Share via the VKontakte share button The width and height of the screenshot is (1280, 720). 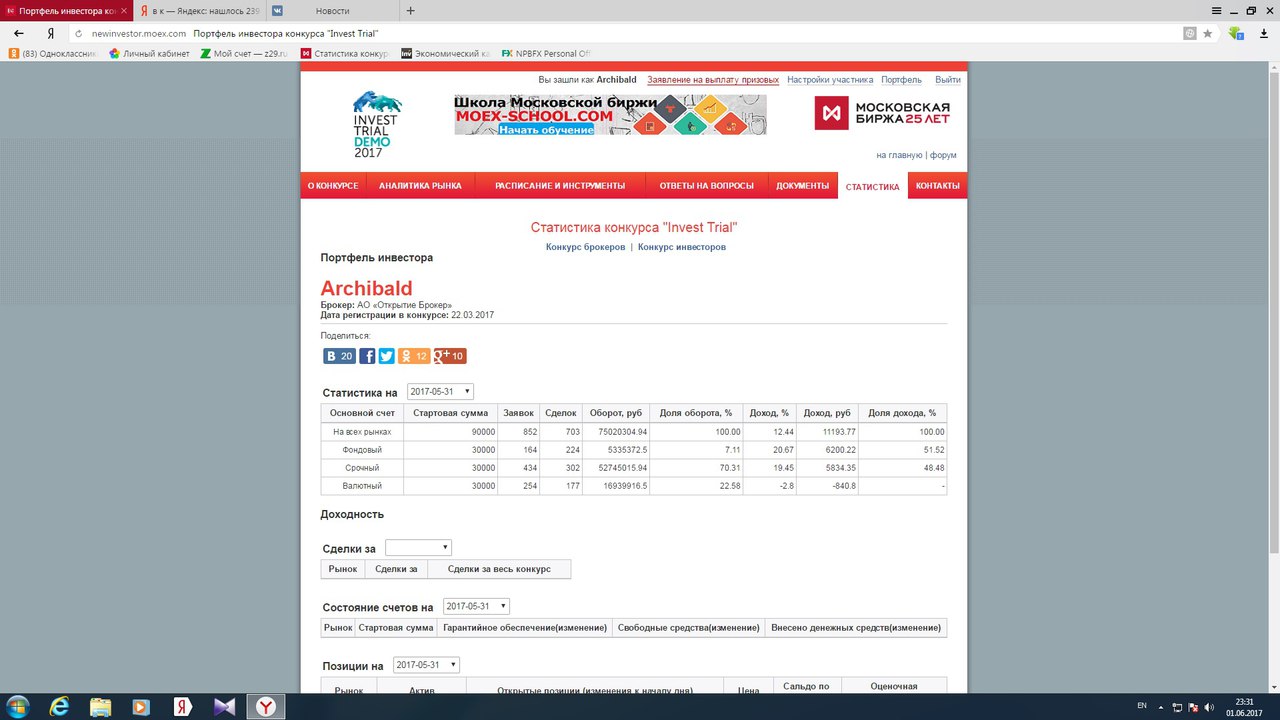(x=339, y=356)
